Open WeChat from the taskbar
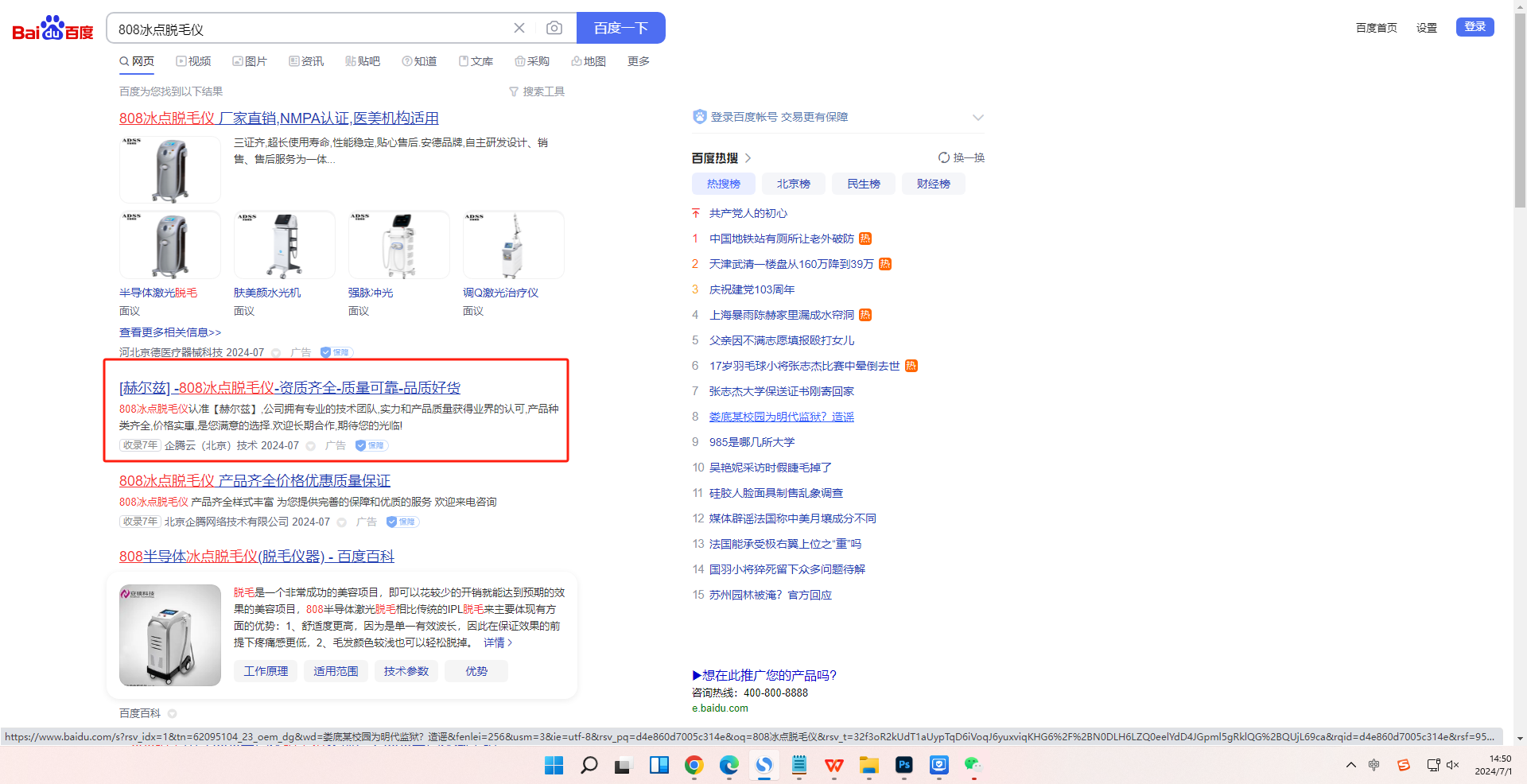The height and width of the screenshot is (784, 1527). pos(973,765)
